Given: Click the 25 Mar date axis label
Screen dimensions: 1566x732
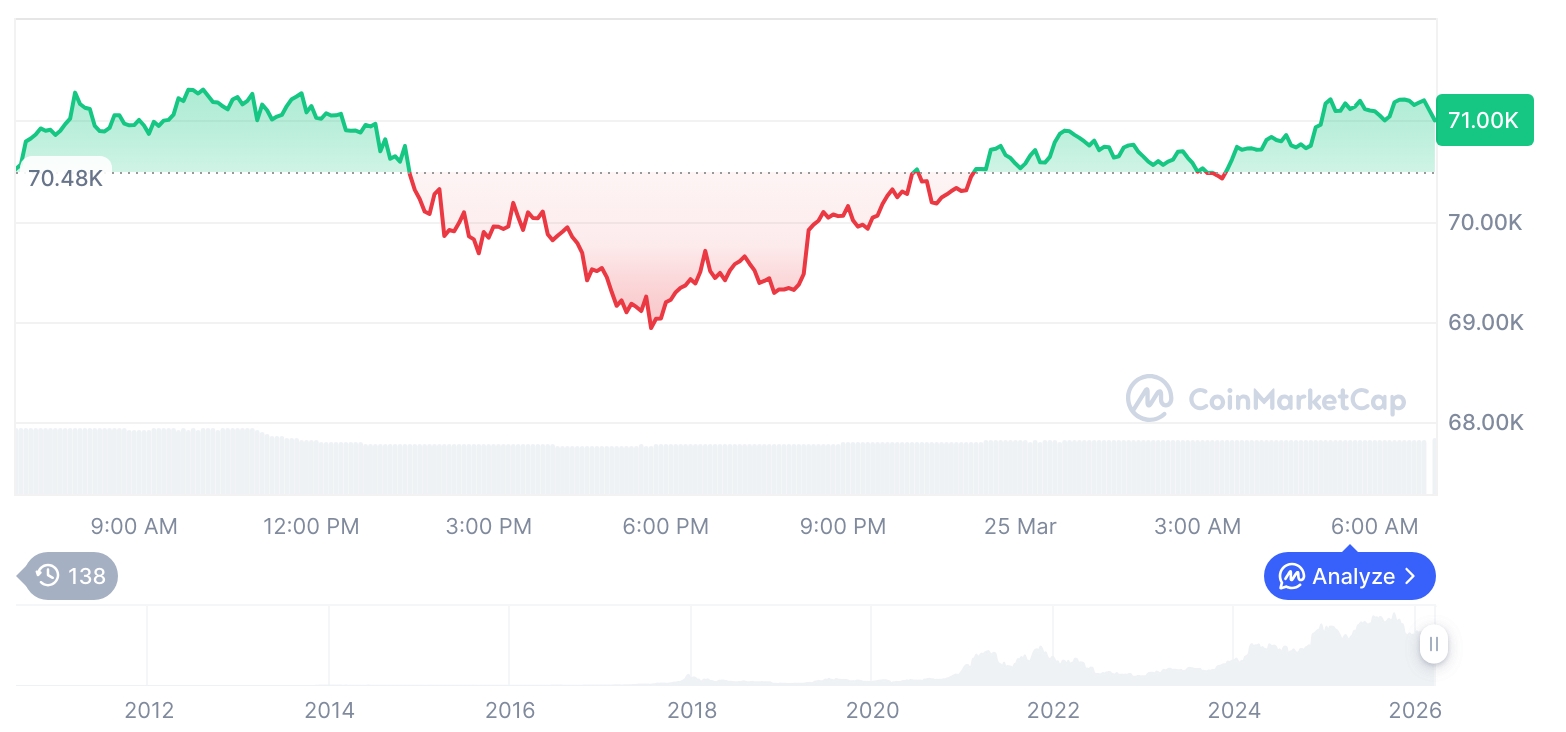Looking at the screenshot, I should tap(1020, 526).
